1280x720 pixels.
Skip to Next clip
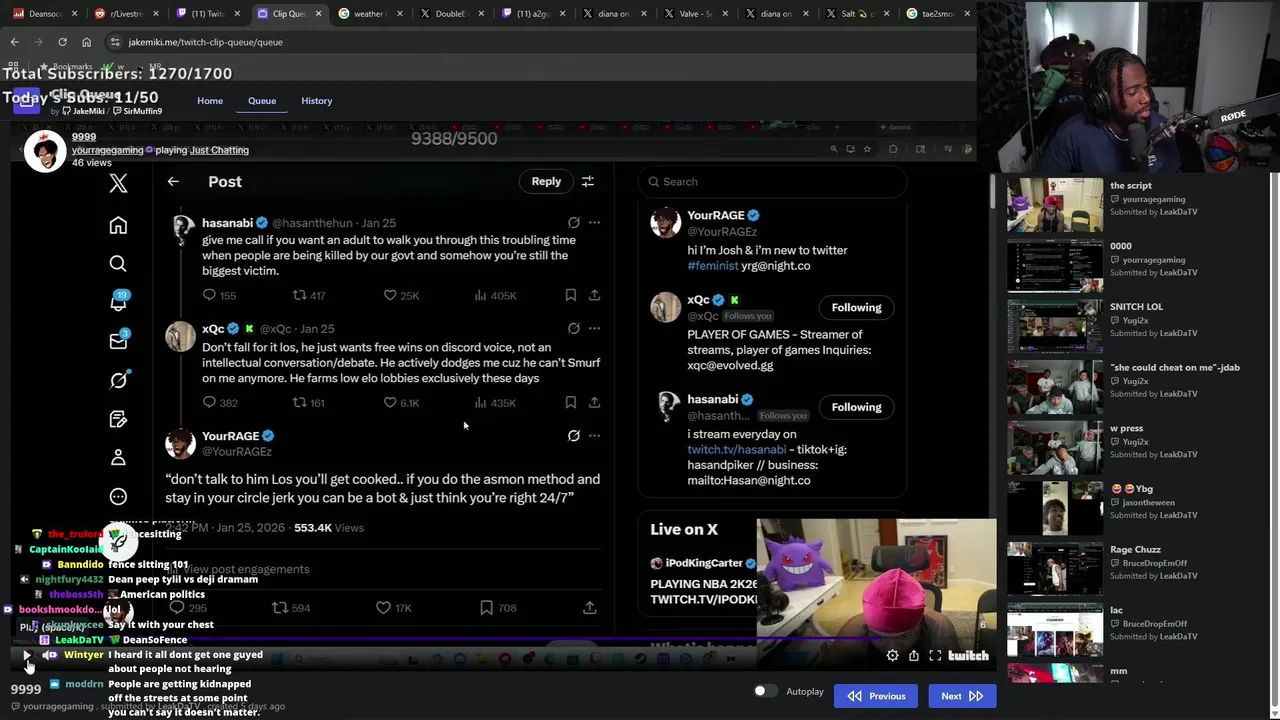(x=961, y=696)
